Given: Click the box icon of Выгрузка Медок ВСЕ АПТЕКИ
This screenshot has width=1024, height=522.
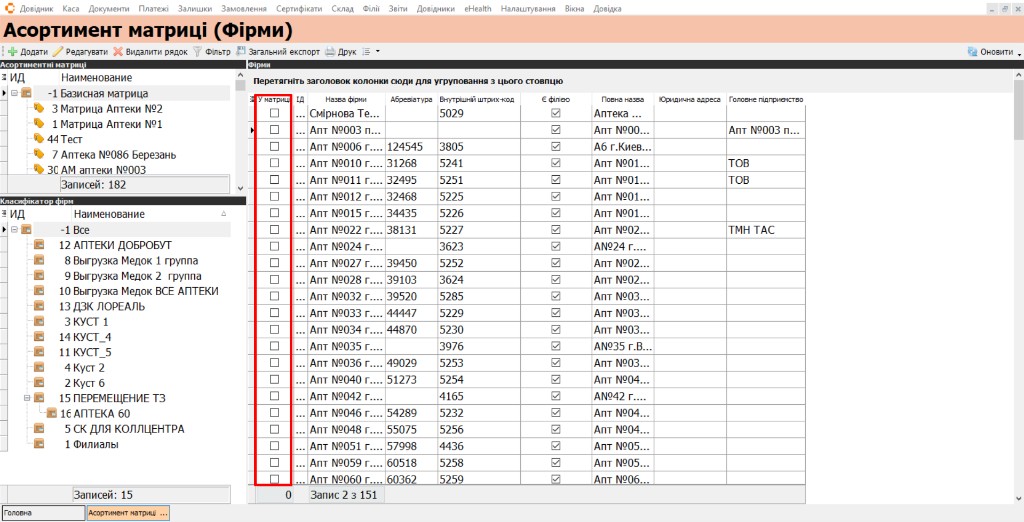Looking at the screenshot, I should coord(39,291).
